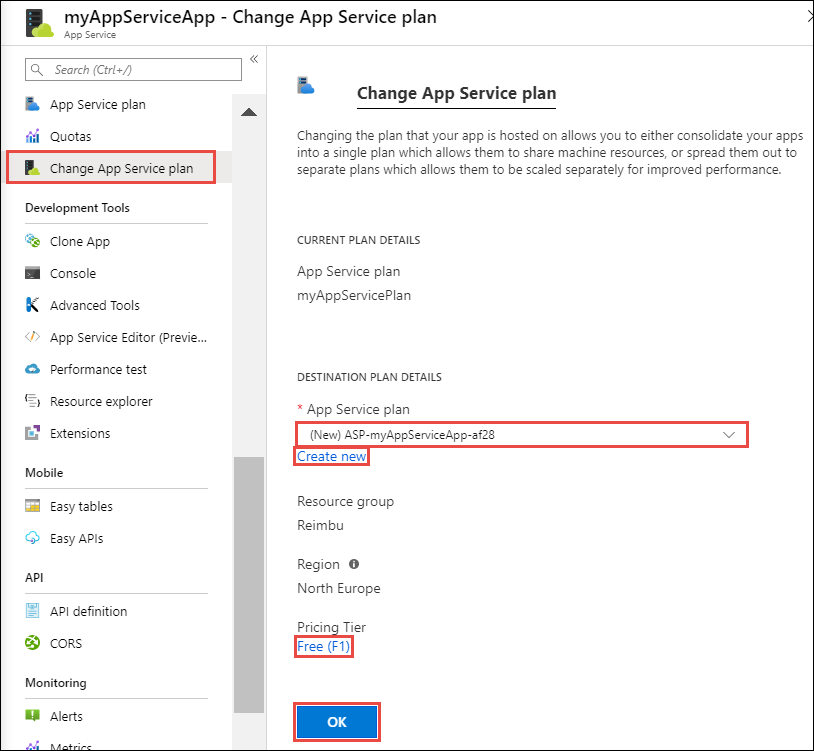
Task: Open the Alerts item under Monitoring
Action: click(66, 716)
